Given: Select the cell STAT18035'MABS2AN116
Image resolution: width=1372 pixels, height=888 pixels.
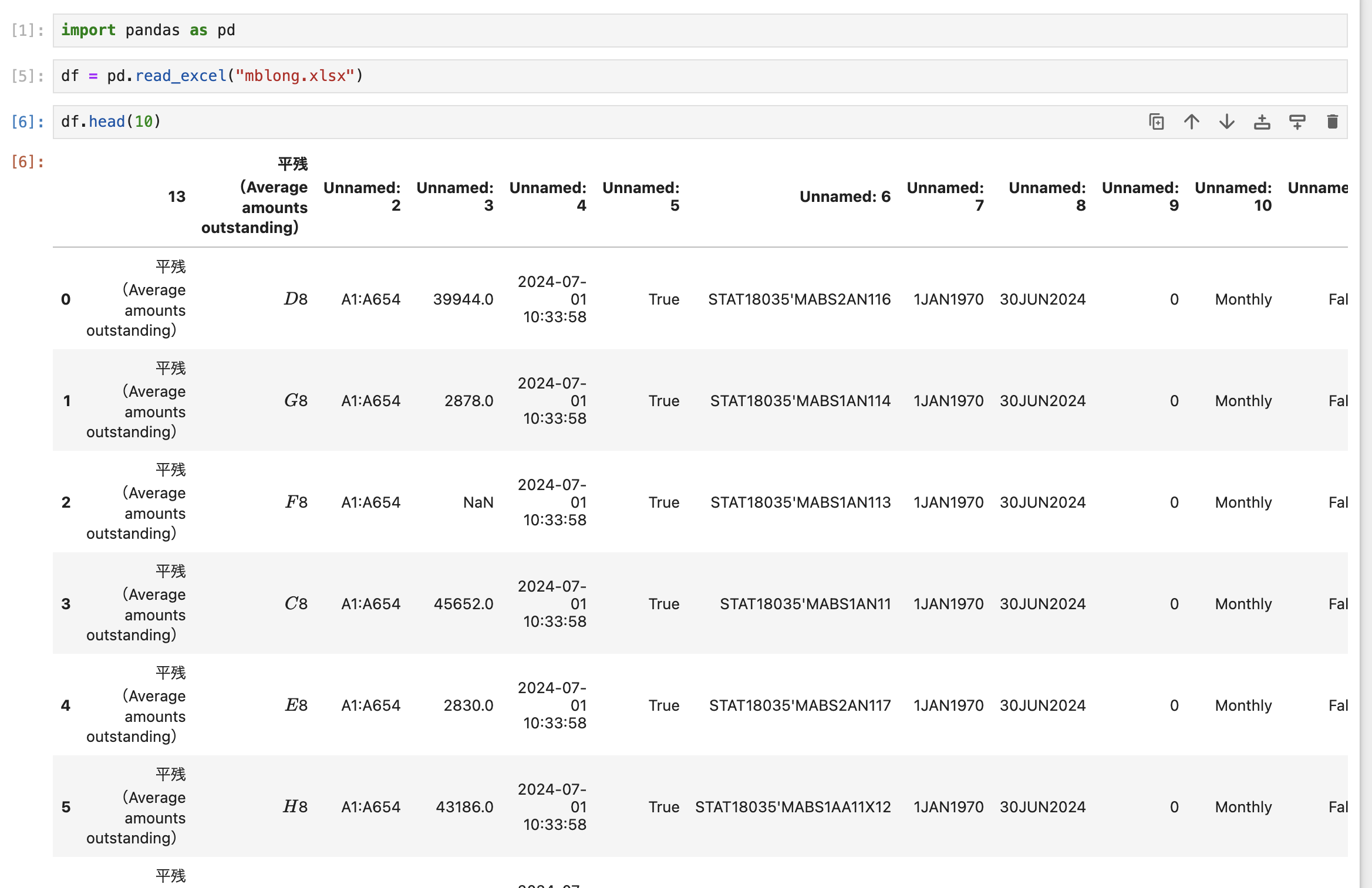Looking at the screenshot, I should tap(799, 299).
